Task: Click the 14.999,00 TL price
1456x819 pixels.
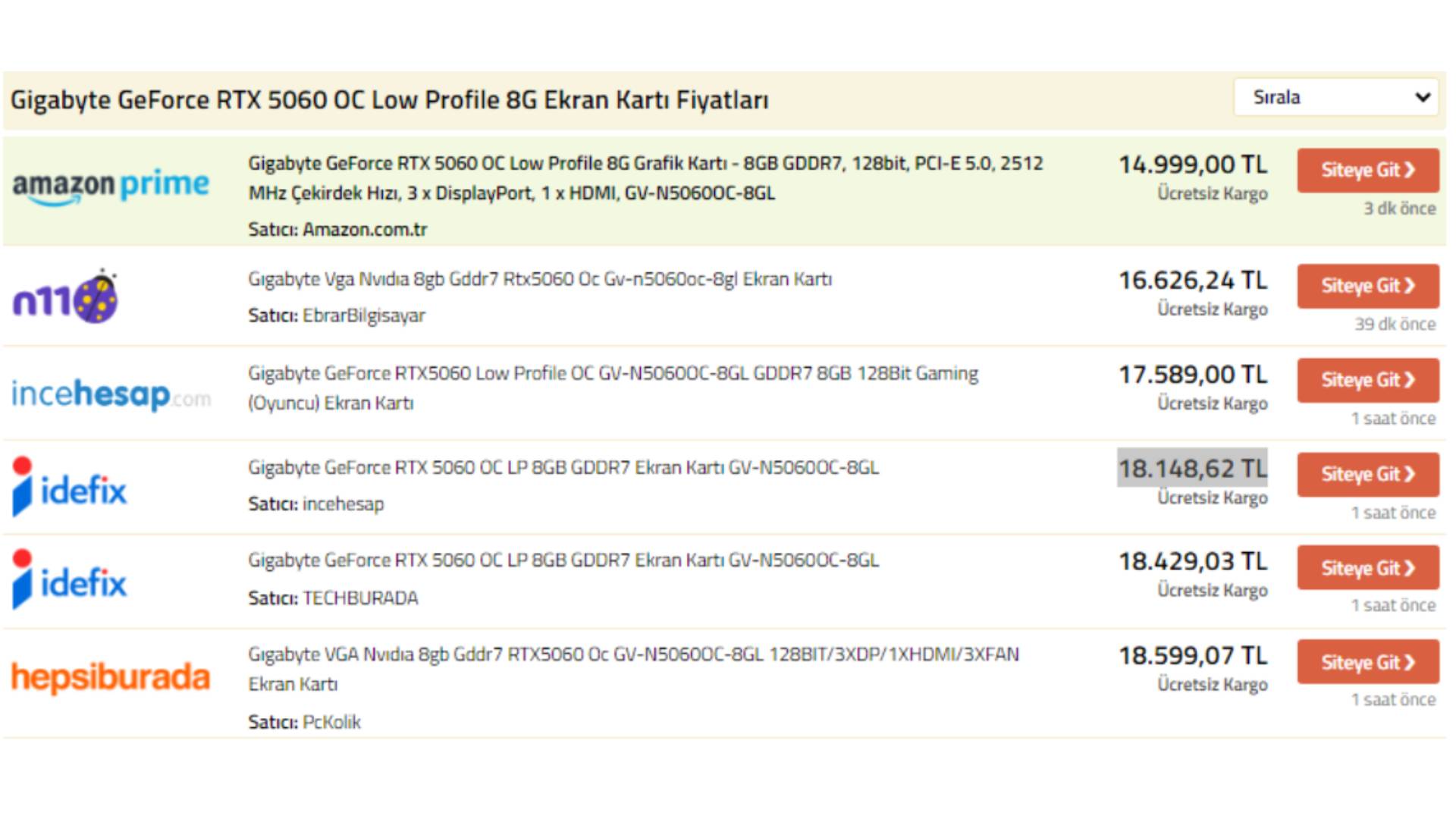Action: pos(1193,165)
